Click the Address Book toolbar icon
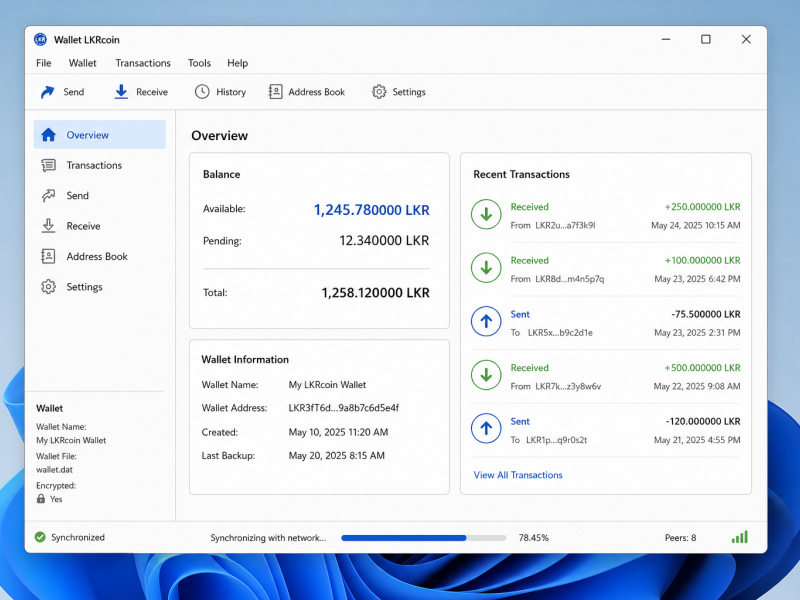Viewport: 800px width, 600px height. click(x=276, y=92)
